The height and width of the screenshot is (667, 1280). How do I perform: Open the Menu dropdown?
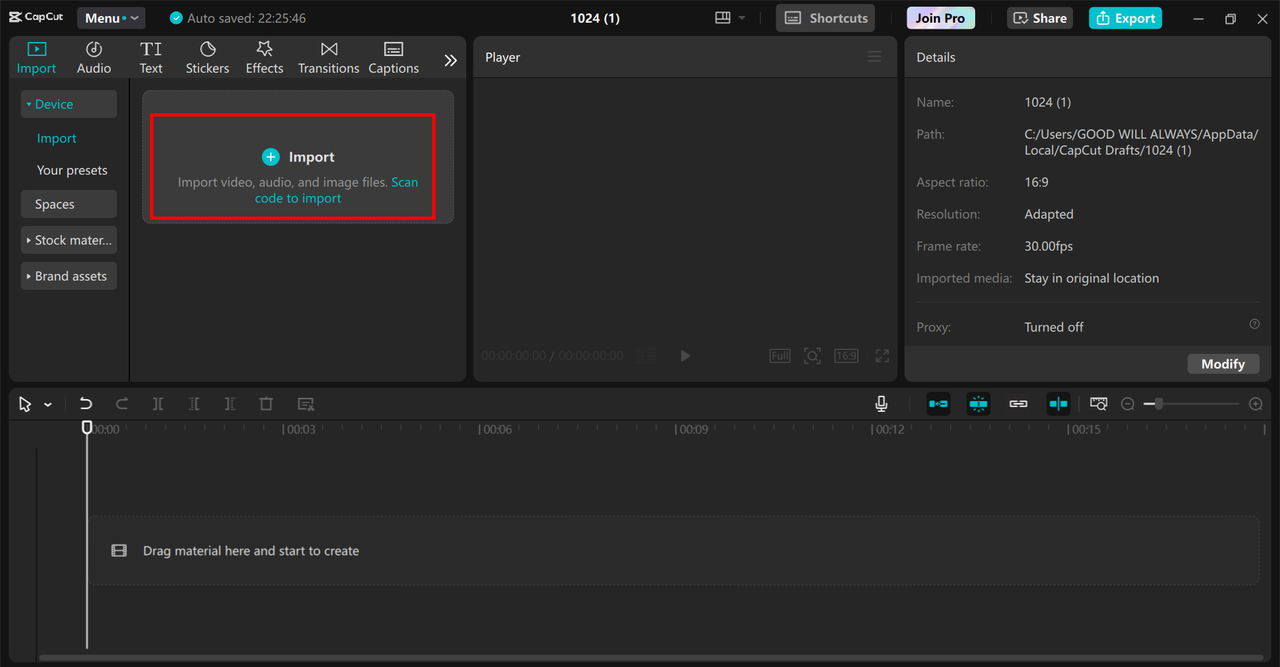pyautogui.click(x=111, y=18)
